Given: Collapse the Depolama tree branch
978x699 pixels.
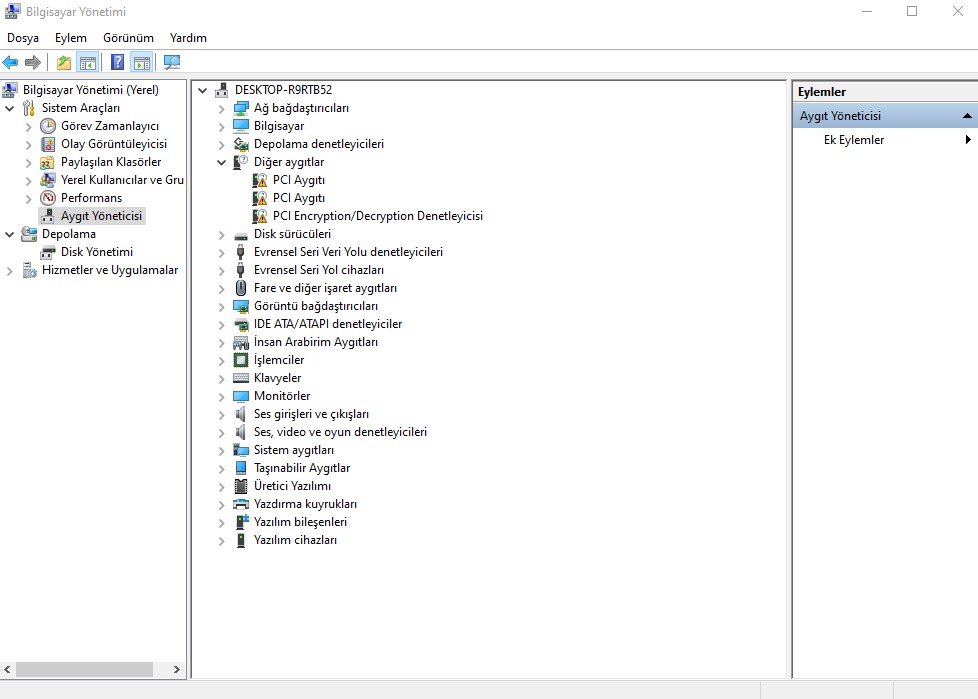Looking at the screenshot, I should pyautogui.click(x=10, y=233).
